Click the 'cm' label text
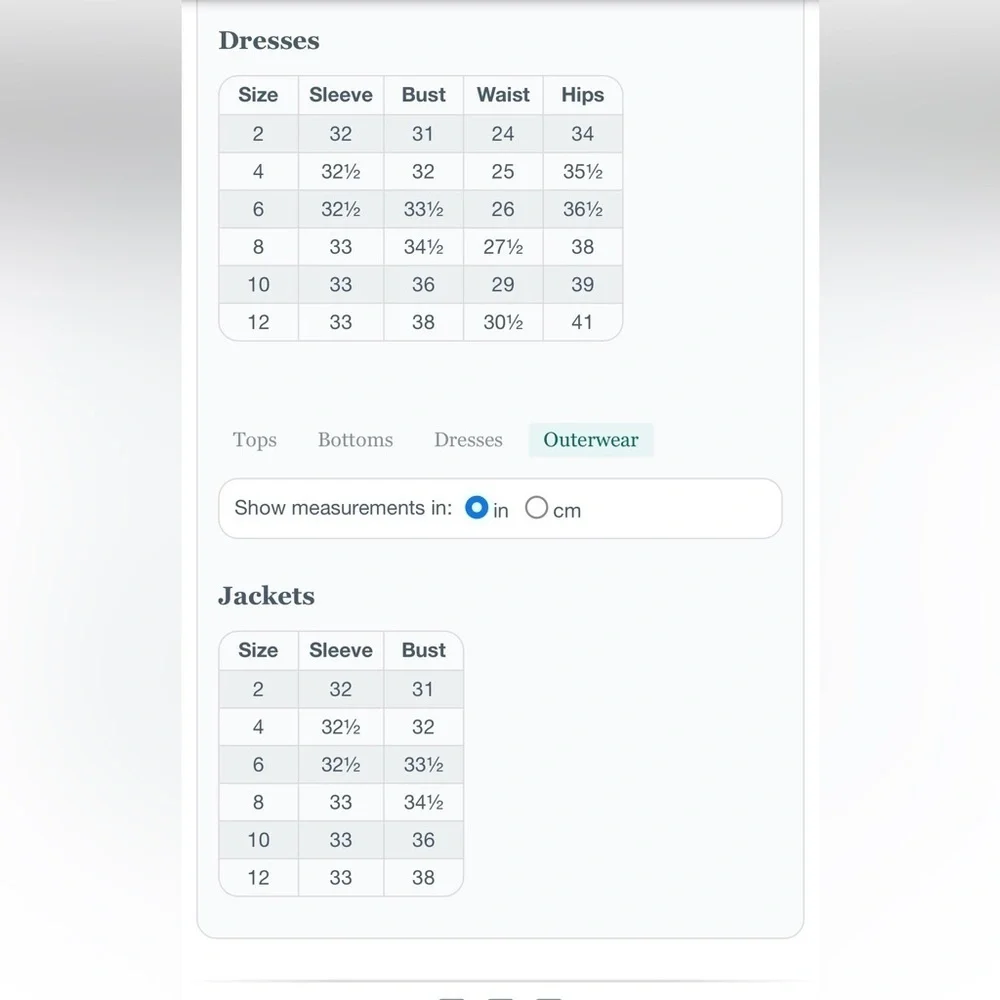The height and width of the screenshot is (1000, 1000). tap(567, 511)
